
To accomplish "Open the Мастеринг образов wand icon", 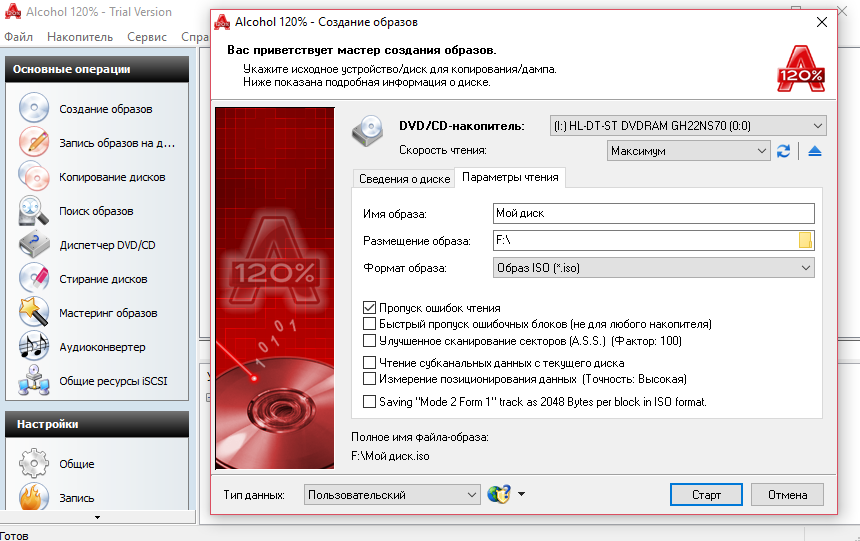I will pos(34,312).
